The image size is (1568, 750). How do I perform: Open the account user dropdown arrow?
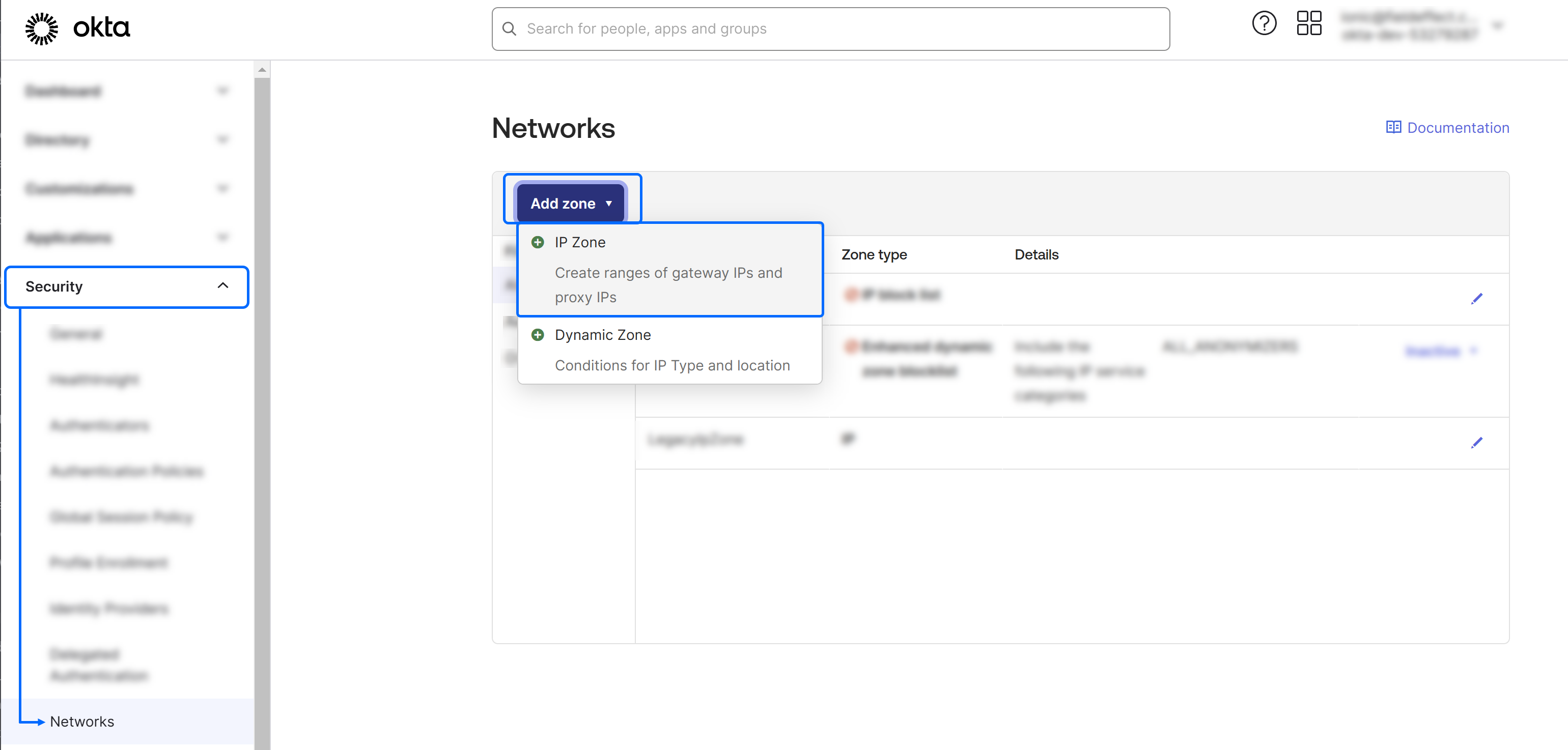tap(1498, 25)
